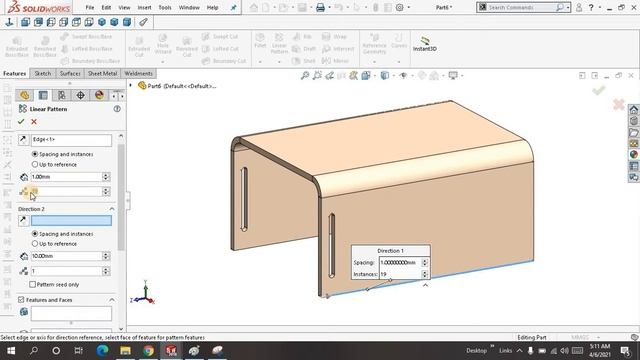Pin the menu bar with pushpin icon

tap(233, 7)
